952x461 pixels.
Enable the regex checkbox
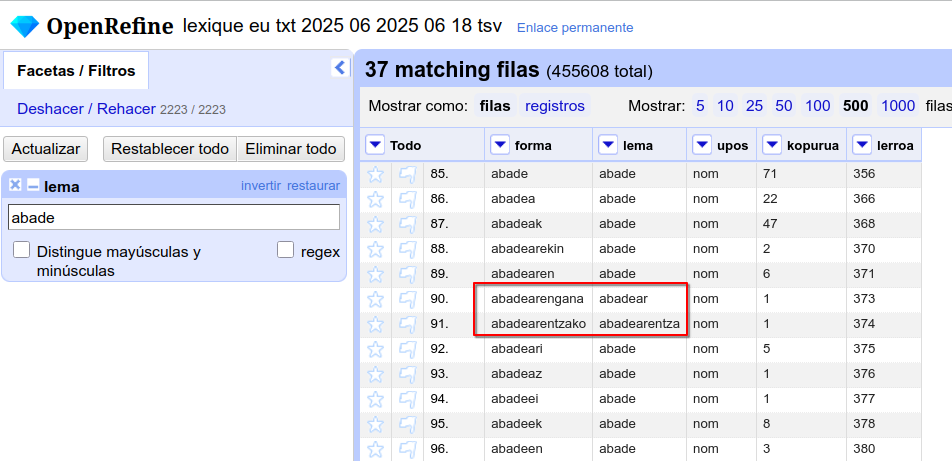click(286, 250)
